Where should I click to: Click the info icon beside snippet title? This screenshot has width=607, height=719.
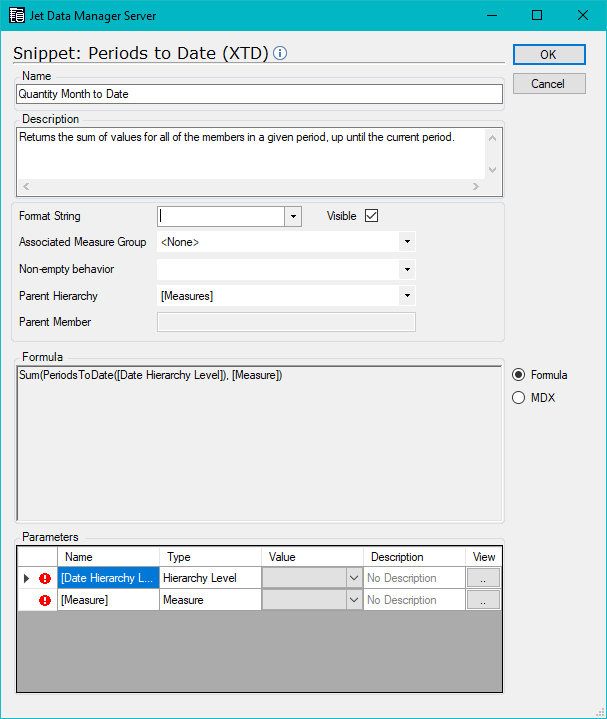pyautogui.click(x=280, y=53)
